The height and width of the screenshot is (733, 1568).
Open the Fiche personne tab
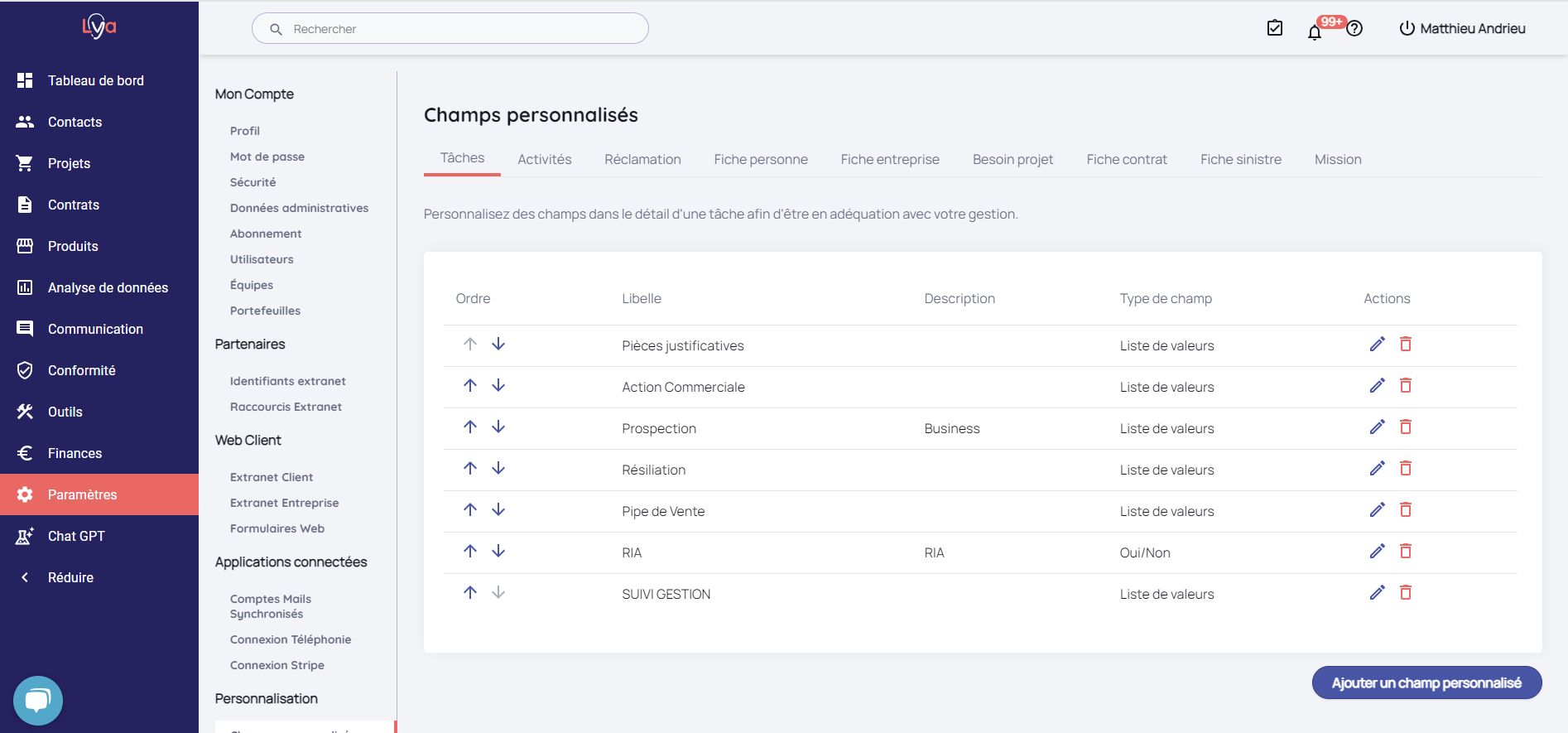click(761, 159)
